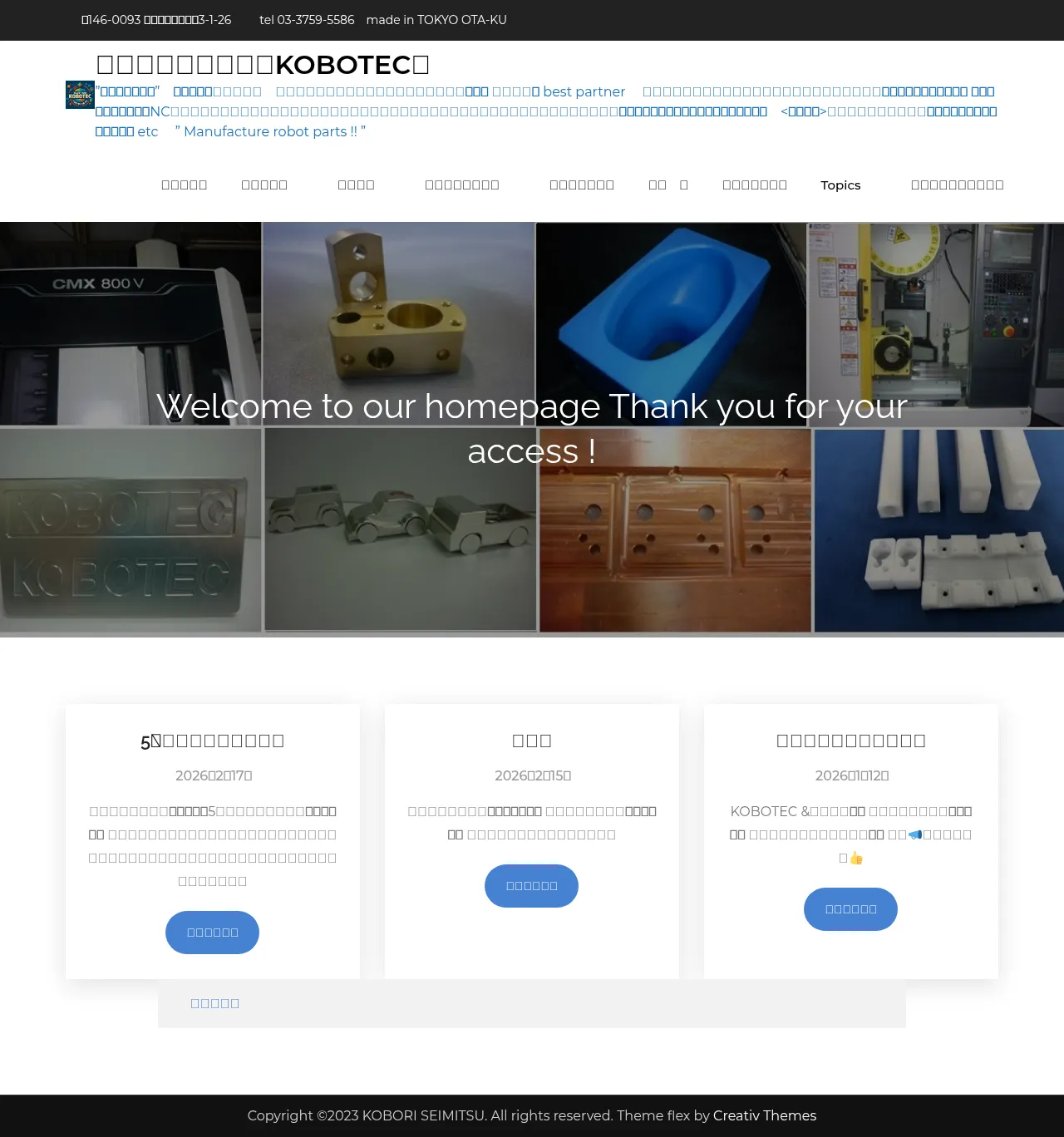The width and height of the screenshot is (1064, 1137).
Task: Click the KOBOTEC site title heading
Action: 263,65
